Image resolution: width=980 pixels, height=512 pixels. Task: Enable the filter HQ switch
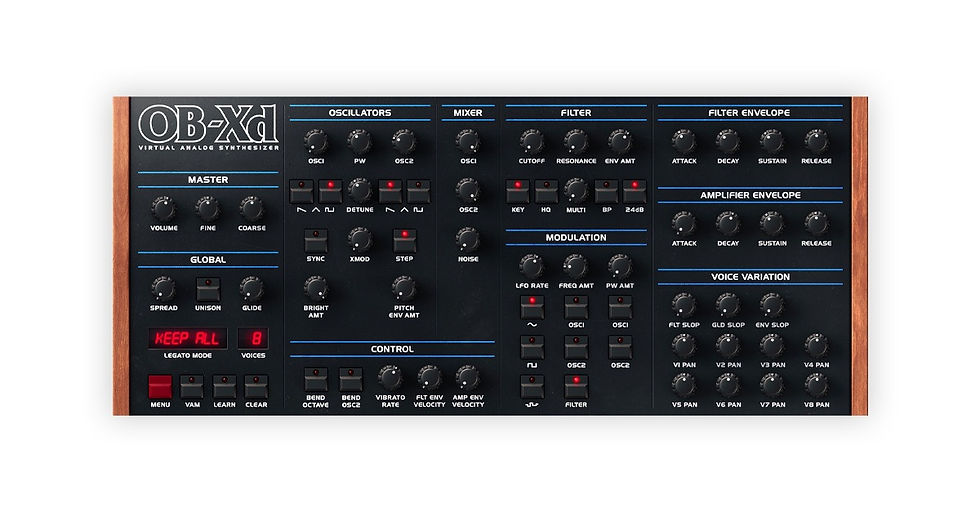pyautogui.click(x=546, y=191)
